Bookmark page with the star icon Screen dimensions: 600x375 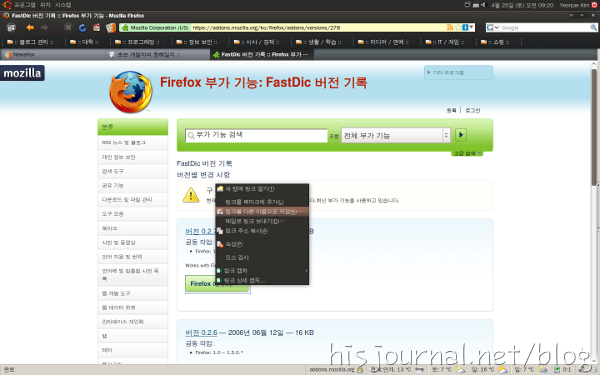click(458, 28)
